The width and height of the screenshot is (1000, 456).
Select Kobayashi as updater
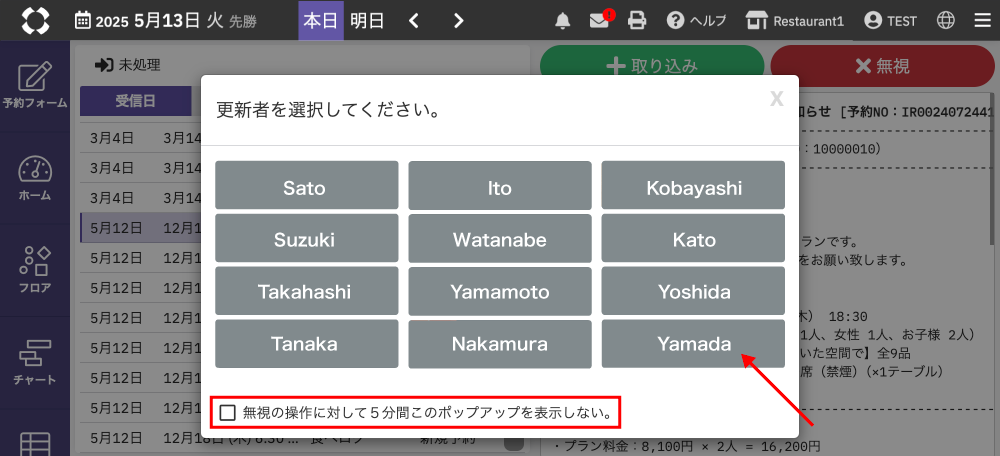[693, 185]
